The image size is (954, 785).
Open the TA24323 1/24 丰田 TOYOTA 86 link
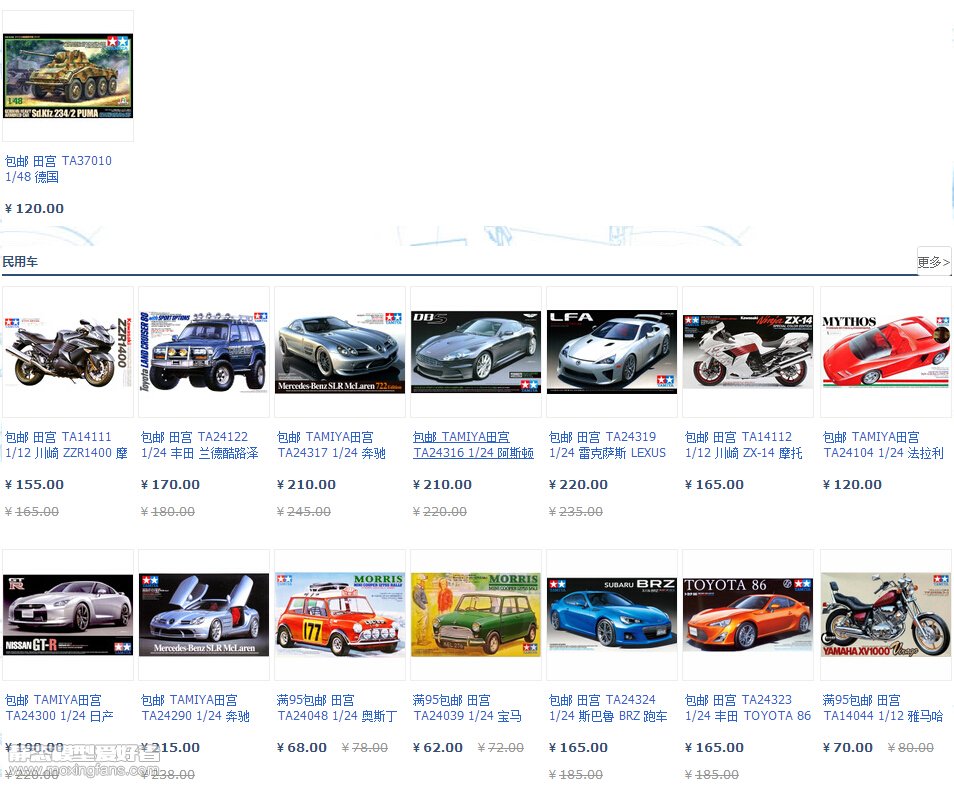[748, 708]
